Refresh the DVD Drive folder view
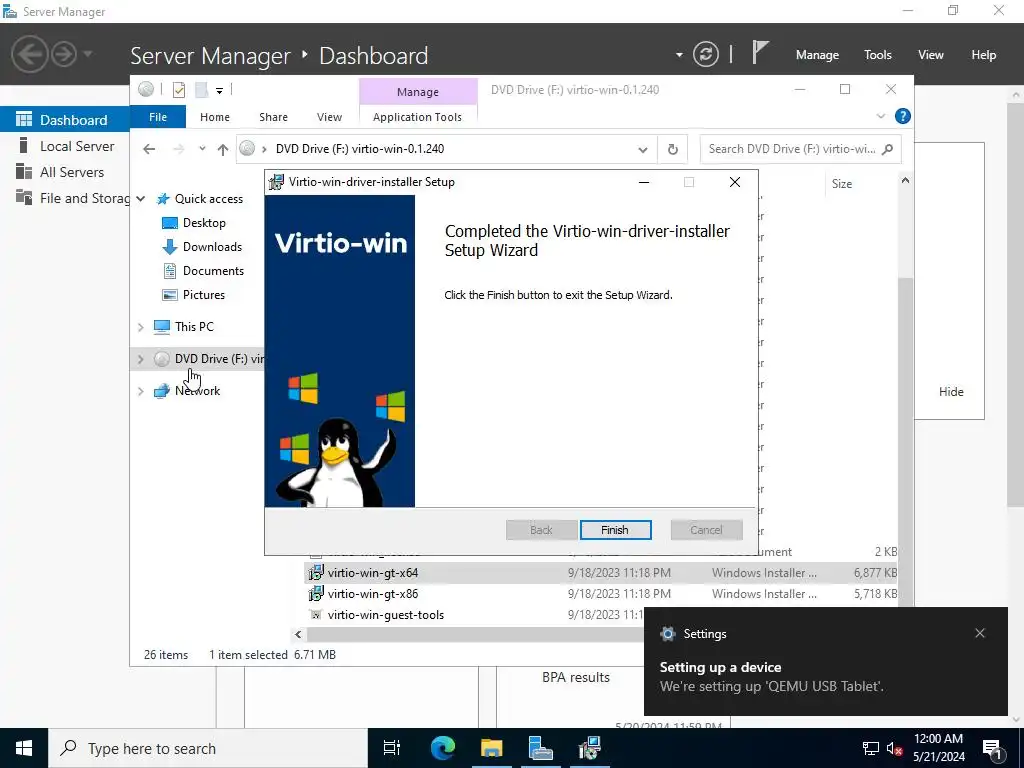1024x768 pixels. tap(673, 150)
